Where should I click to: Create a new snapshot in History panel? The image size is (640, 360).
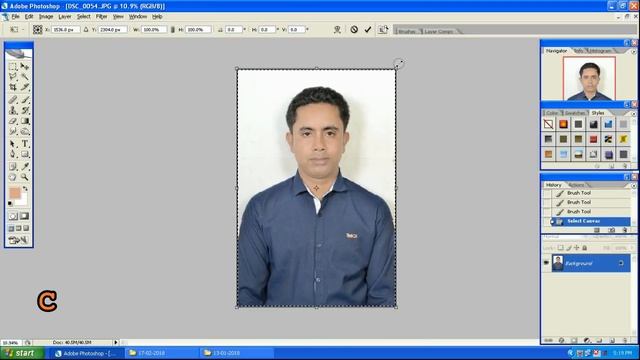[x=611, y=230]
